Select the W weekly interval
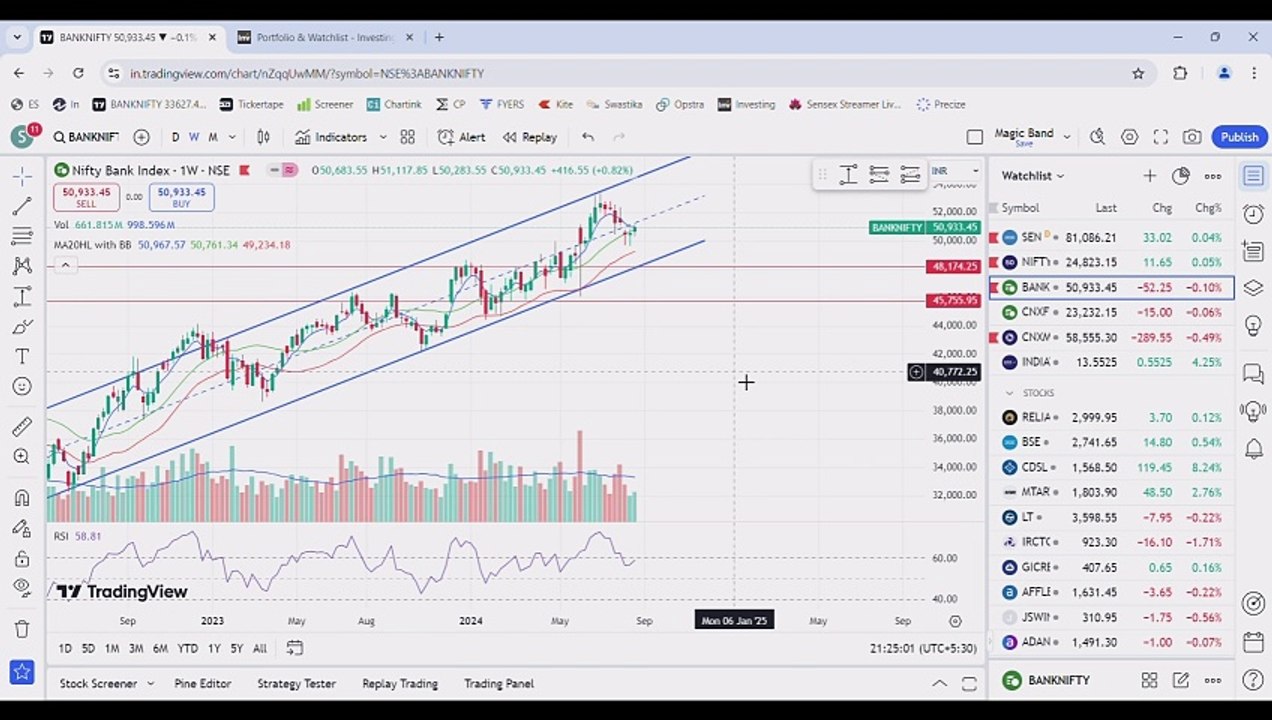1272x720 pixels. point(194,137)
